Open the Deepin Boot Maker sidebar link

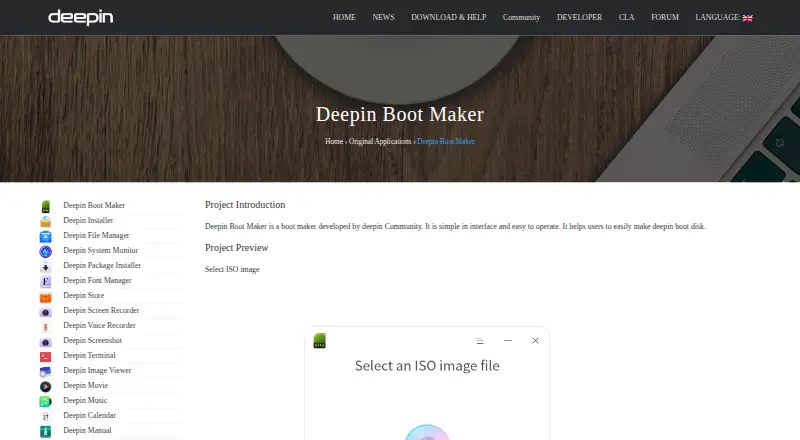94,205
